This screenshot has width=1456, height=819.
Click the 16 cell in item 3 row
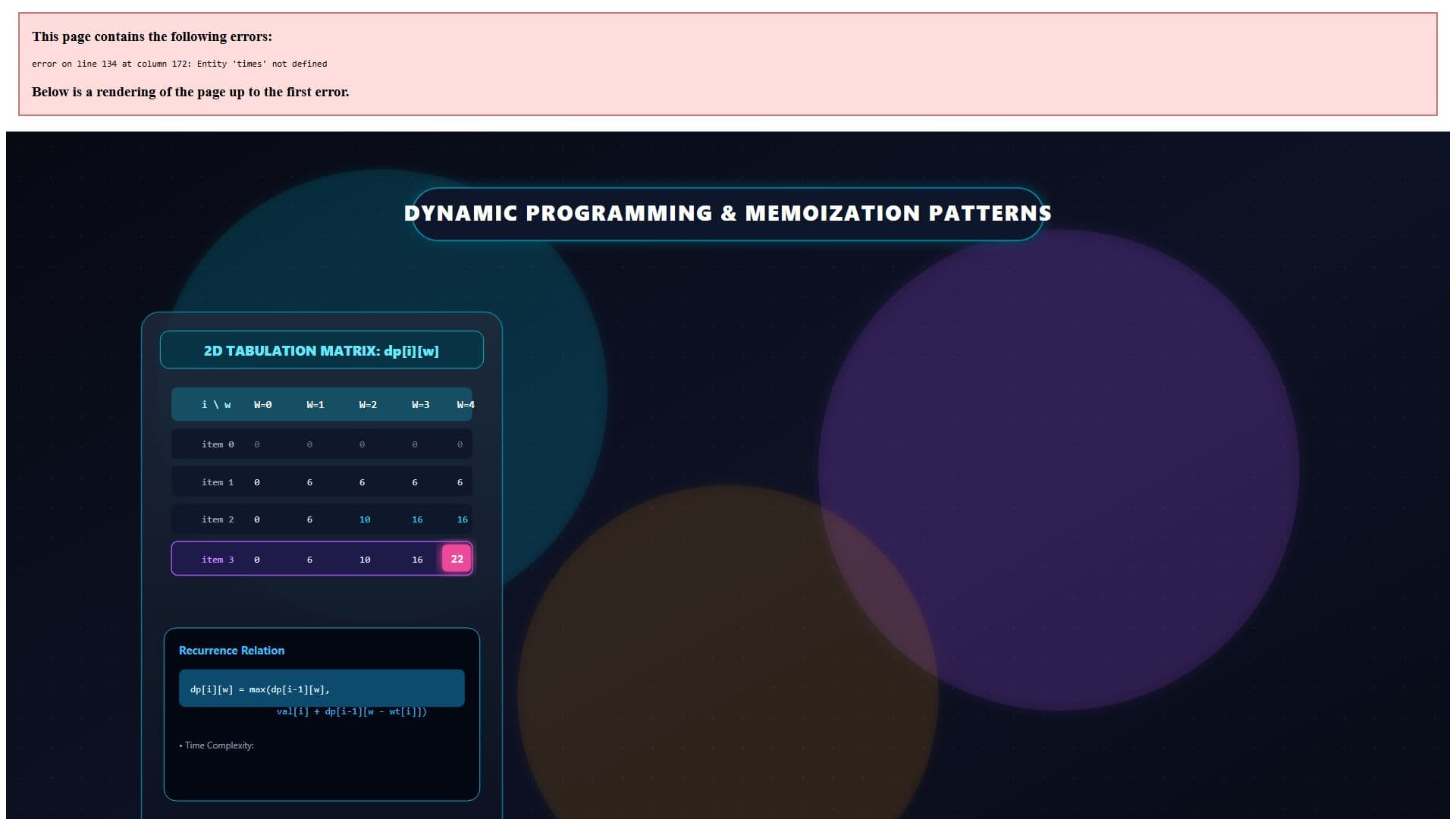(417, 560)
